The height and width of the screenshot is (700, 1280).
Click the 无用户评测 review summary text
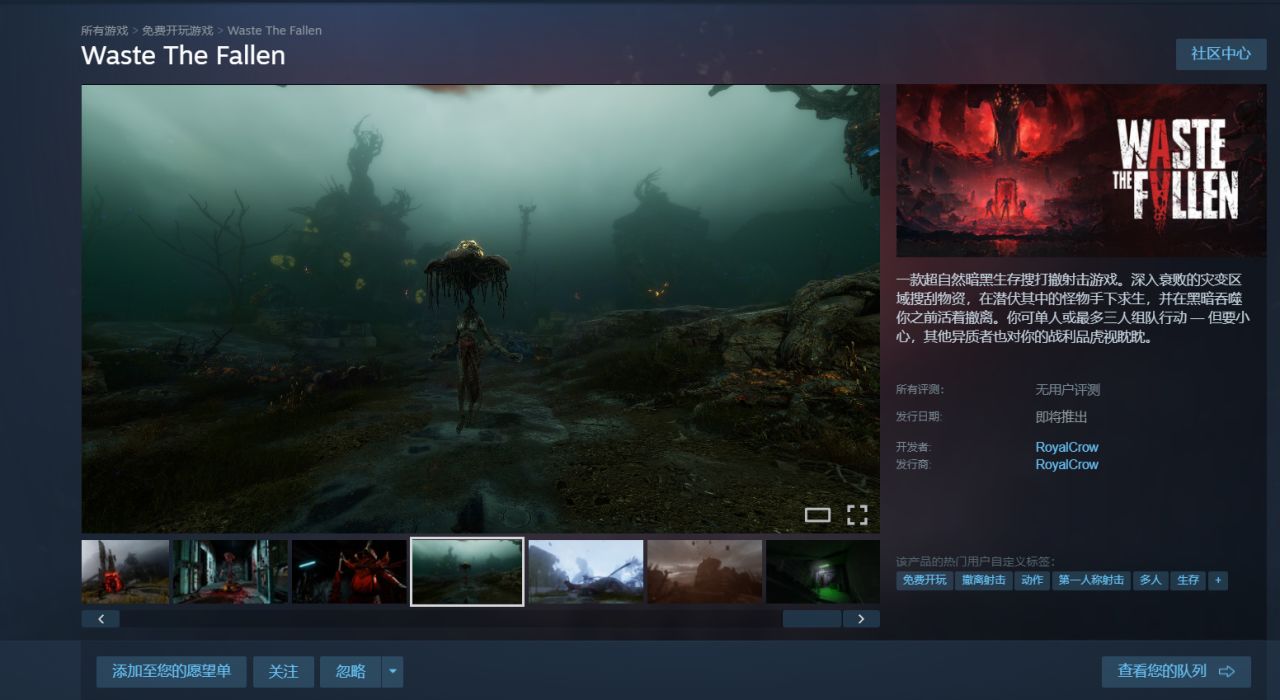click(1067, 390)
